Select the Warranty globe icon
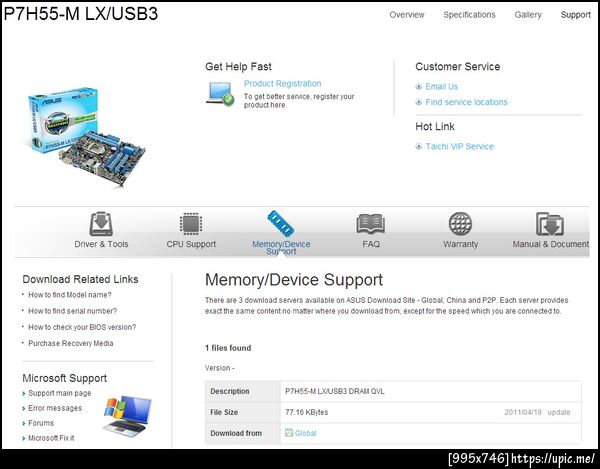Viewport: 600px width, 469px height. (460, 224)
